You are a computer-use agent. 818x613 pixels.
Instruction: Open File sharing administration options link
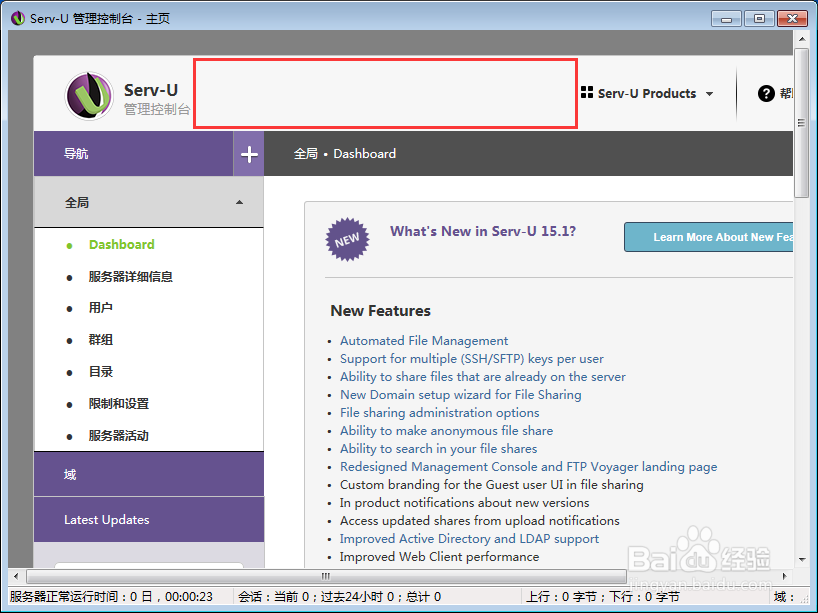(x=440, y=413)
